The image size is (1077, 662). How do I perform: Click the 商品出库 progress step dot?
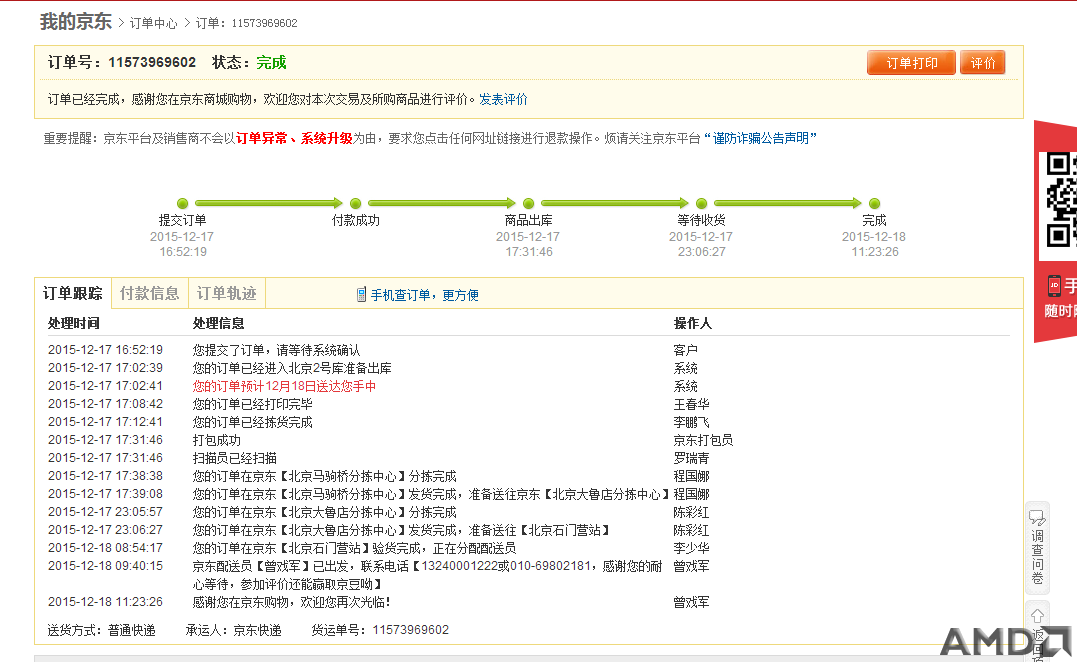coord(529,203)
